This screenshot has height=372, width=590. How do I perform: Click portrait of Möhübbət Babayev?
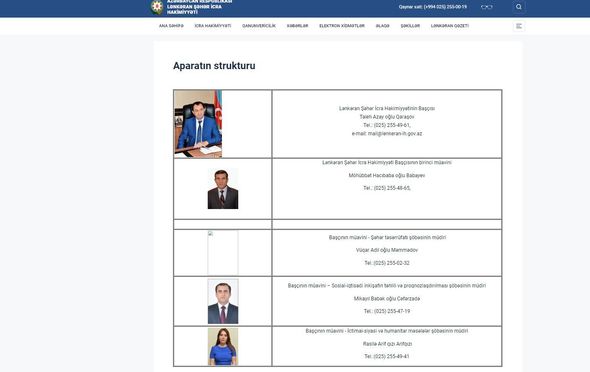[x=223, y=189]
